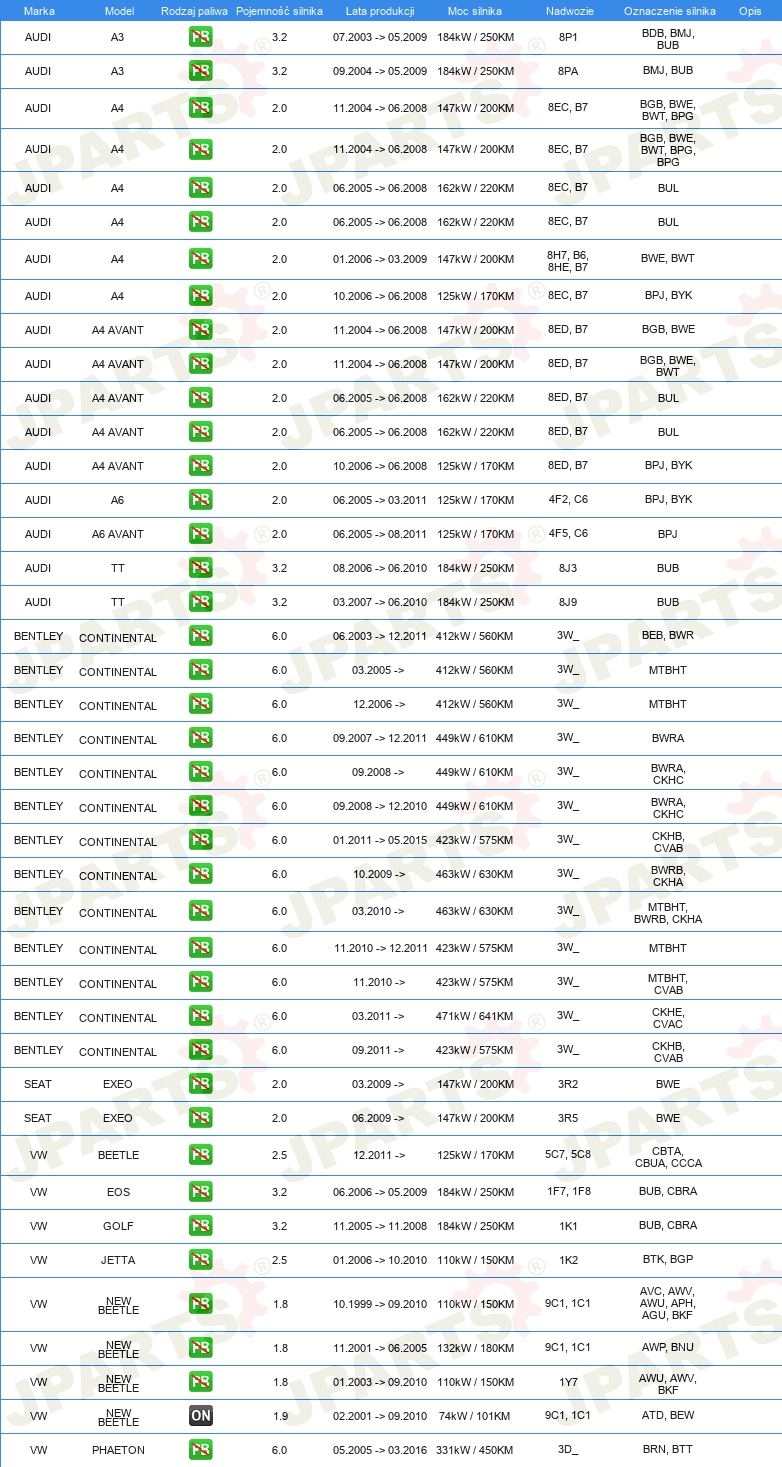Click petrol icon in Bentley 03.2010 row
Screen dimensions: 782x1467
[200, 911]
